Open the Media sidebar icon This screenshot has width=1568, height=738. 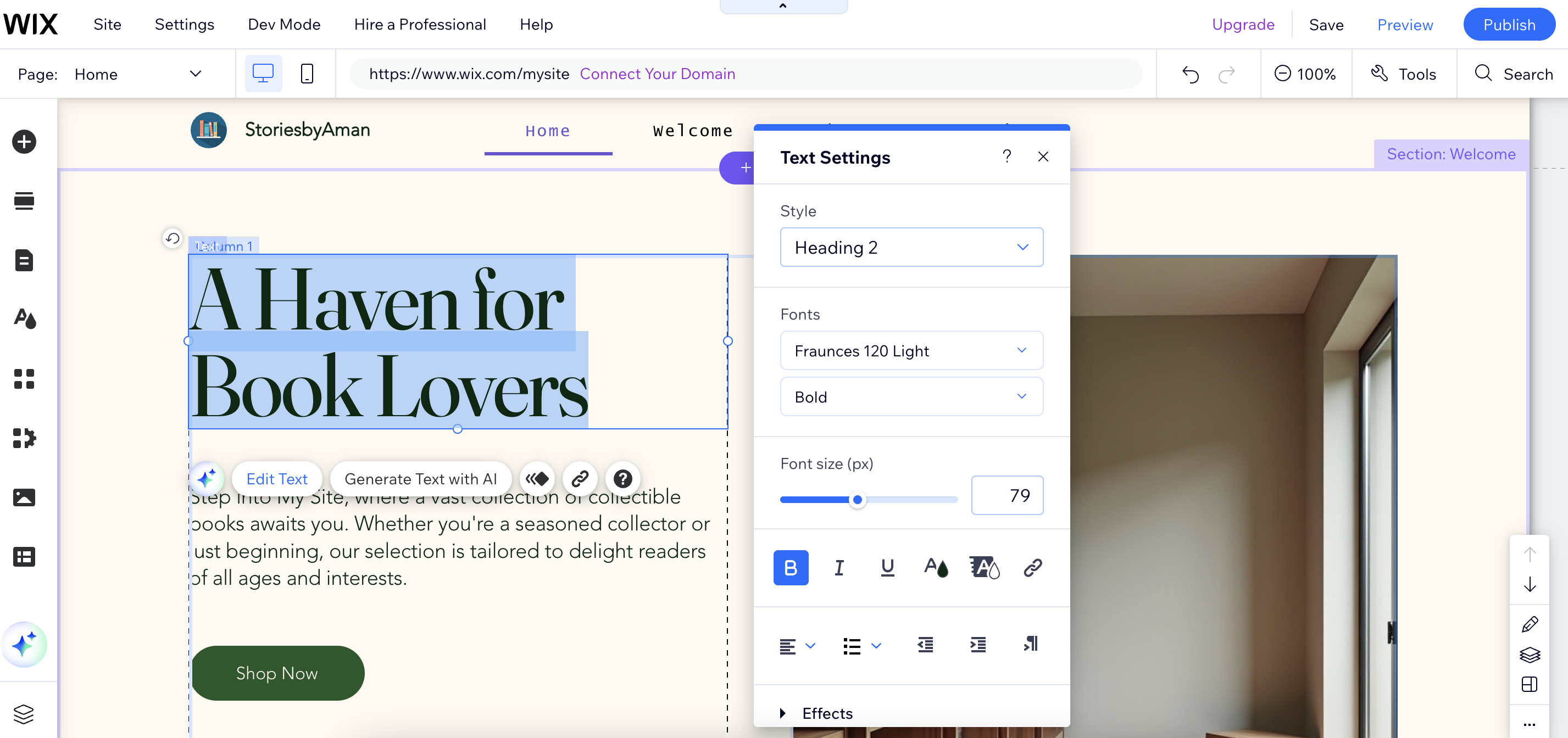coord(24,497)
